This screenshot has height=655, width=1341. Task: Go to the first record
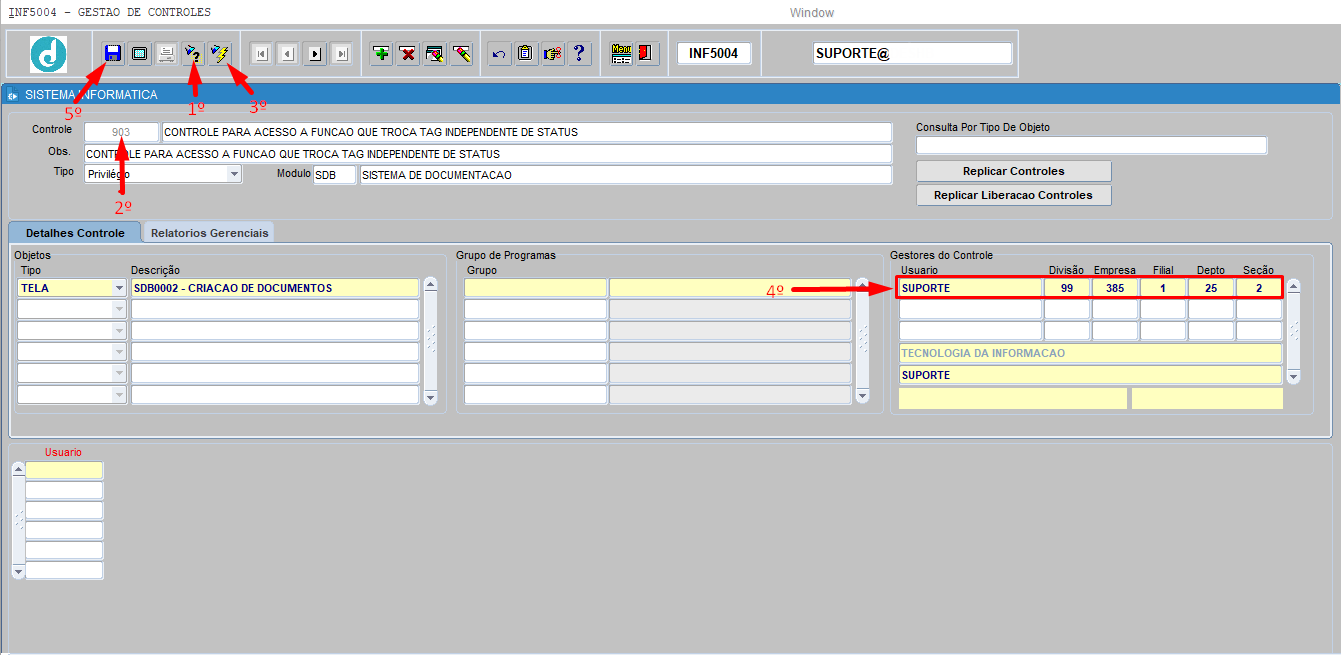point(261,54)
